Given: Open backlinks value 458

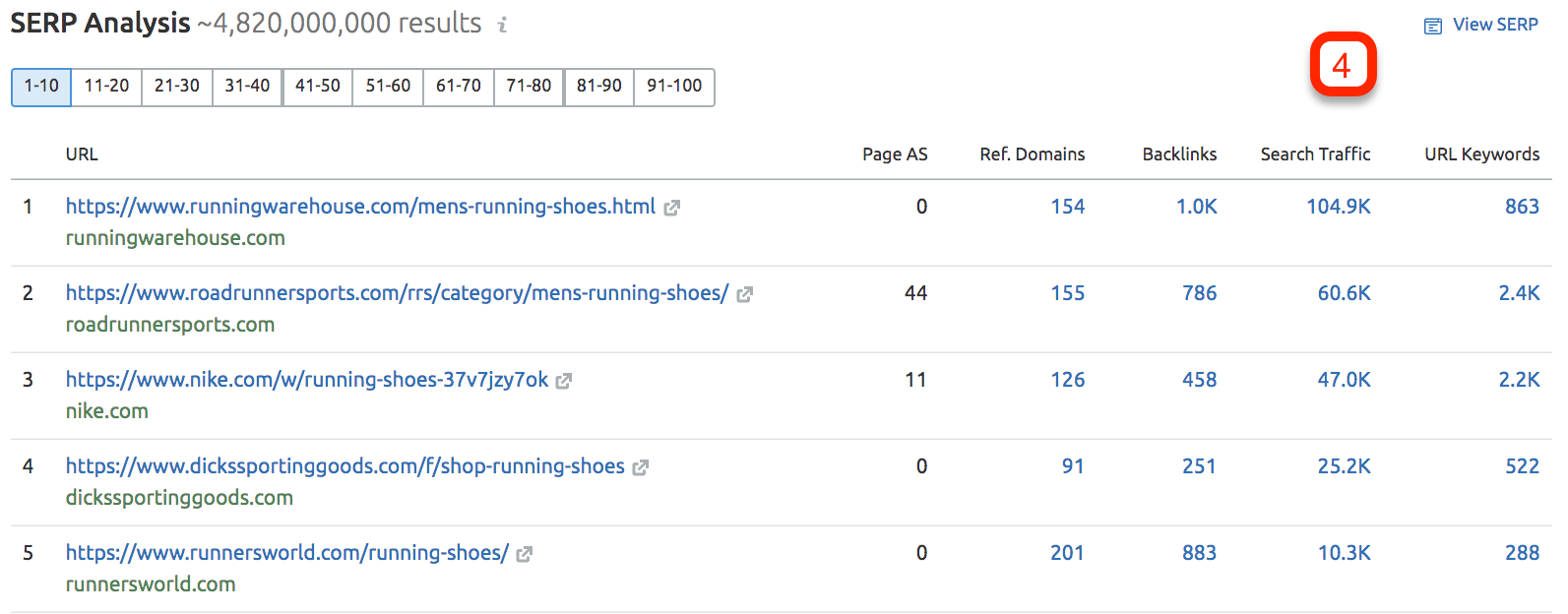Looking at the screenshot, I should [x=1200, y=380].
